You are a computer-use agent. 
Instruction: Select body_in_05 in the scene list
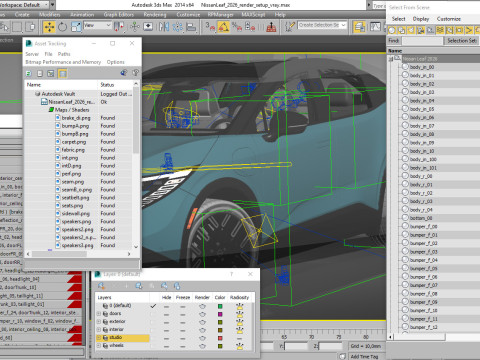[x=422, y=109]
